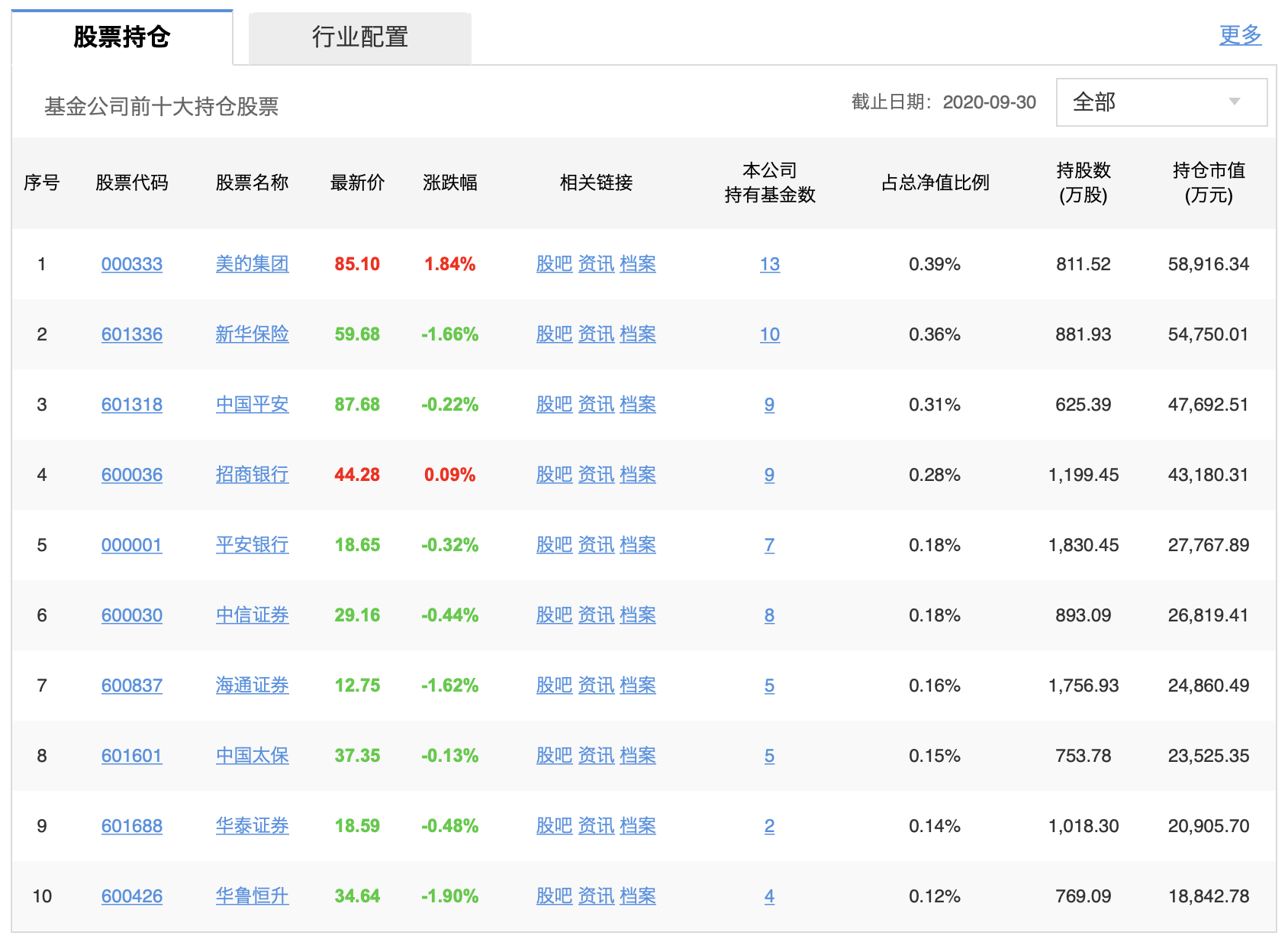Open 华泰证券 stock name link
Screen dimensions: 1288x939
252,826
